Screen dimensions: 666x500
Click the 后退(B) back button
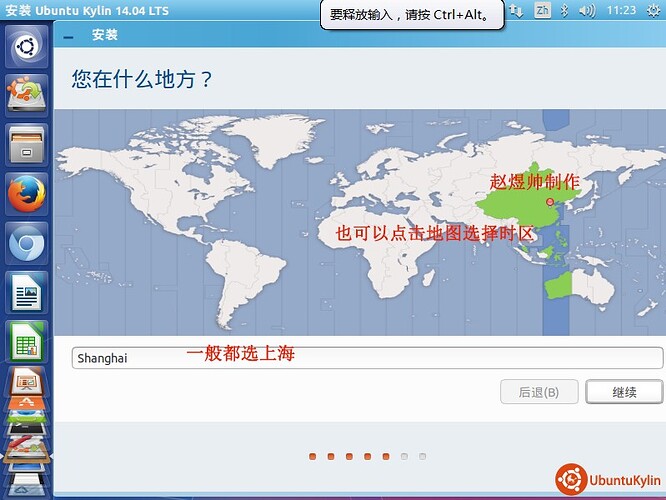click(x=539, y=392)
